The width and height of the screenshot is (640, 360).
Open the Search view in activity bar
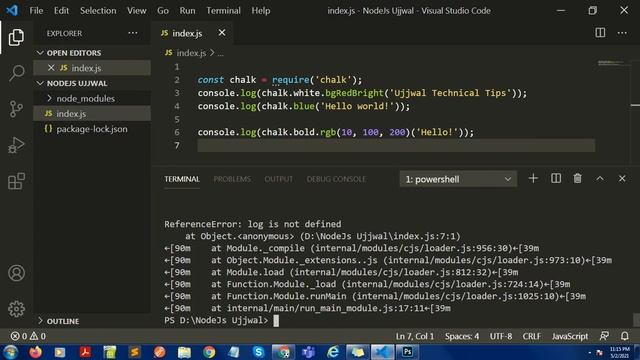tap(16, 73)
